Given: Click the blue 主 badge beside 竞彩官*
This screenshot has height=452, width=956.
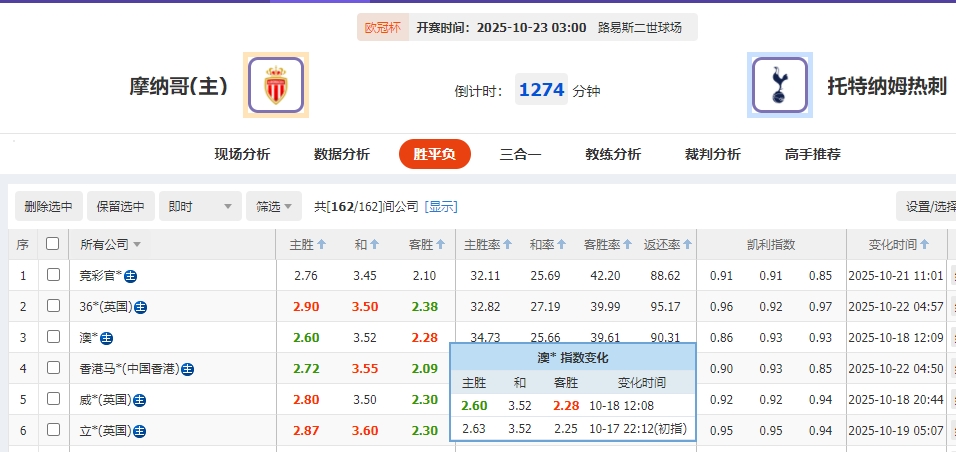Looking at the screenshot, I should 131,276.
